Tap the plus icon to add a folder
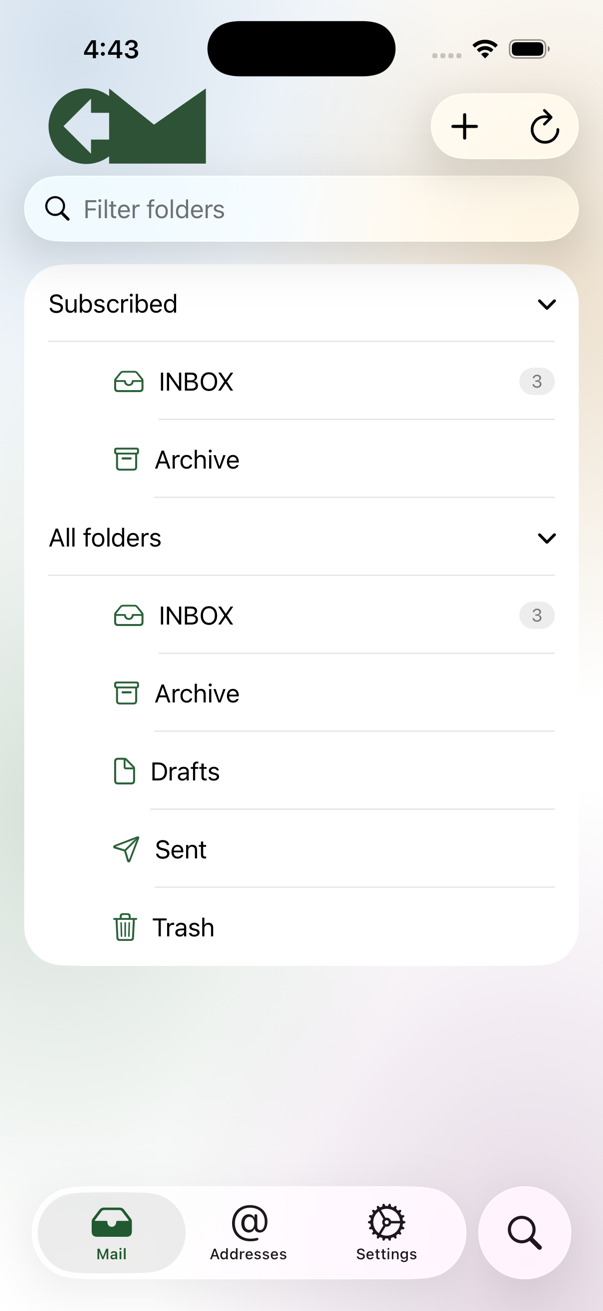The width and height of the screenshot is (603, 1311). pyautogui.click(x=465, y=127)
